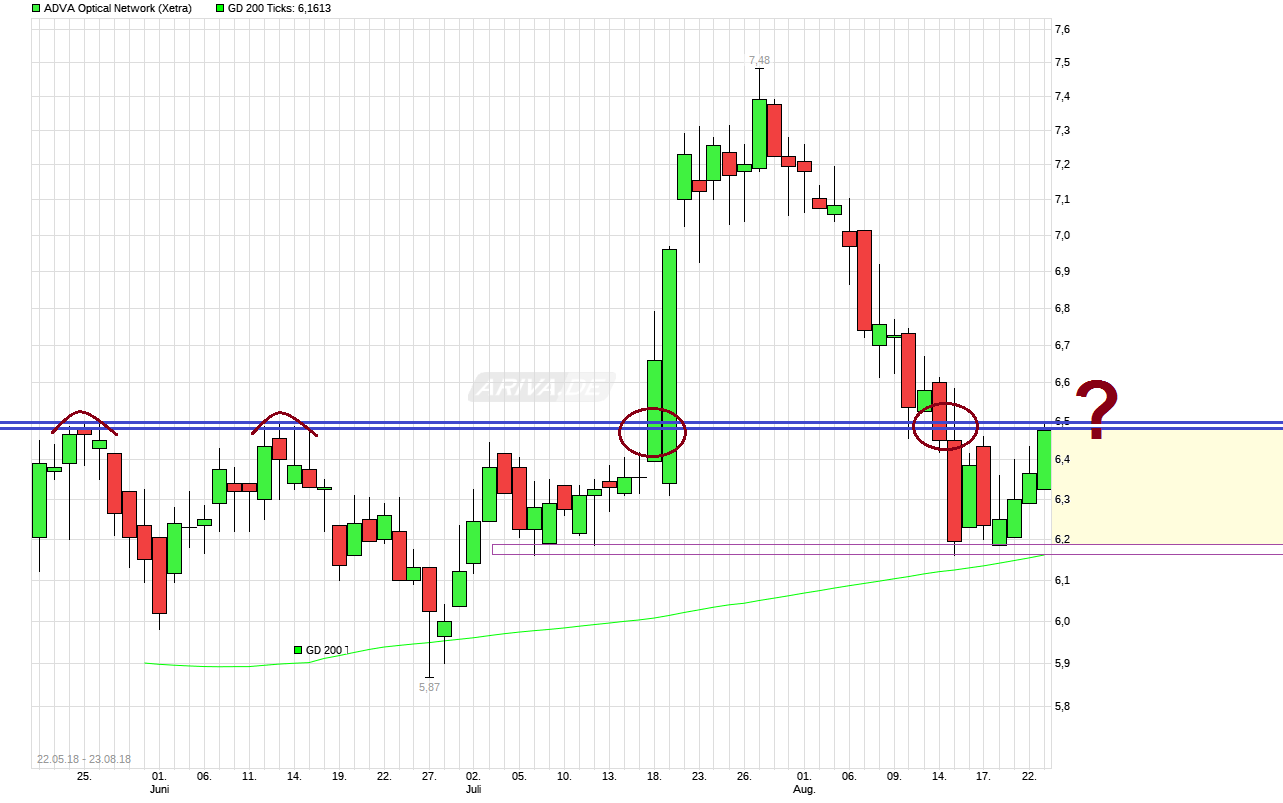The image size is (1283, 803).
Task: Click the 09. date label on the time axis
Action: [894, 776]
